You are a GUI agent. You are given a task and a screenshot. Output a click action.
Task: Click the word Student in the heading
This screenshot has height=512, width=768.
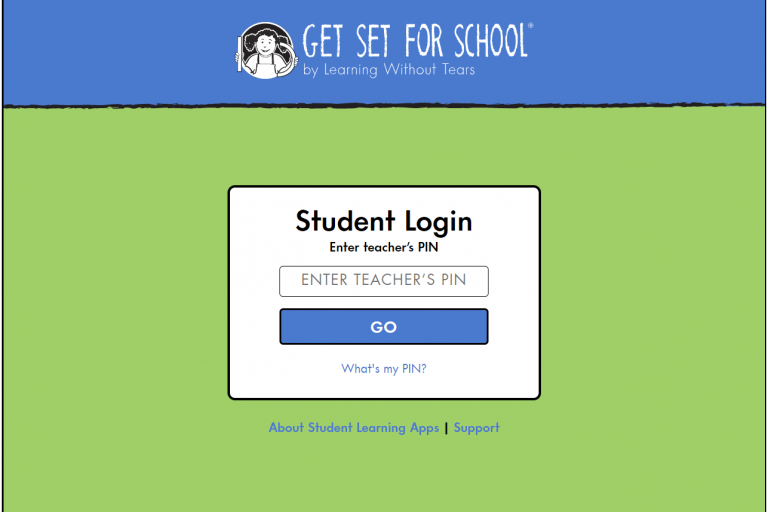[345, 221]
